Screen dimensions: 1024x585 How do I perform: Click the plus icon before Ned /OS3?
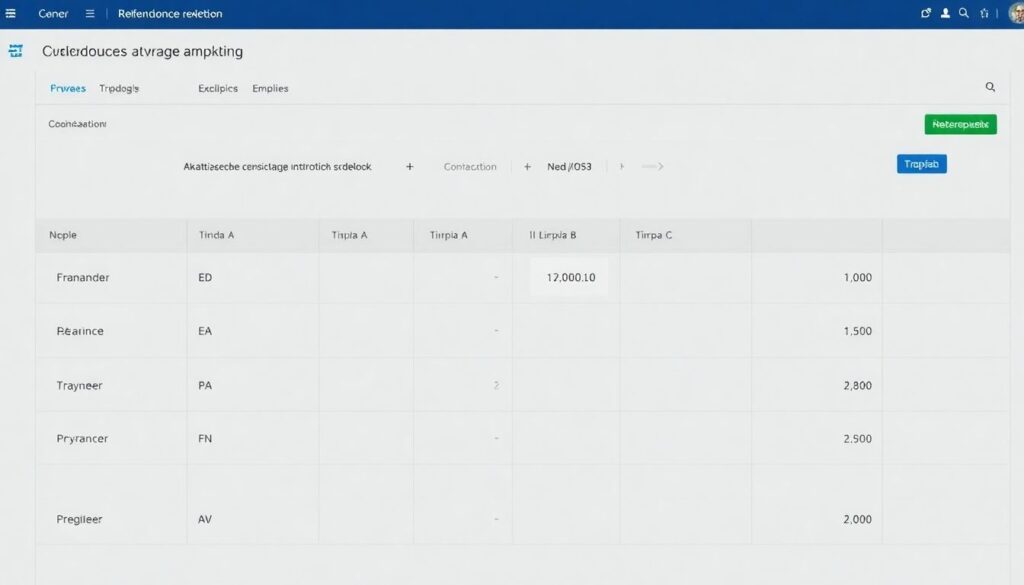click(527, 167)
